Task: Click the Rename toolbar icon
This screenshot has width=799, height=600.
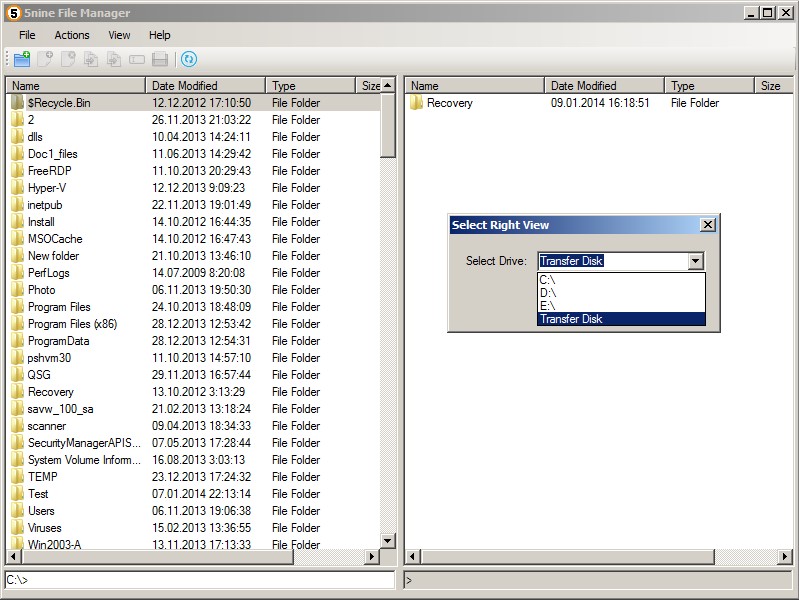Action: [x=137, y=59]
